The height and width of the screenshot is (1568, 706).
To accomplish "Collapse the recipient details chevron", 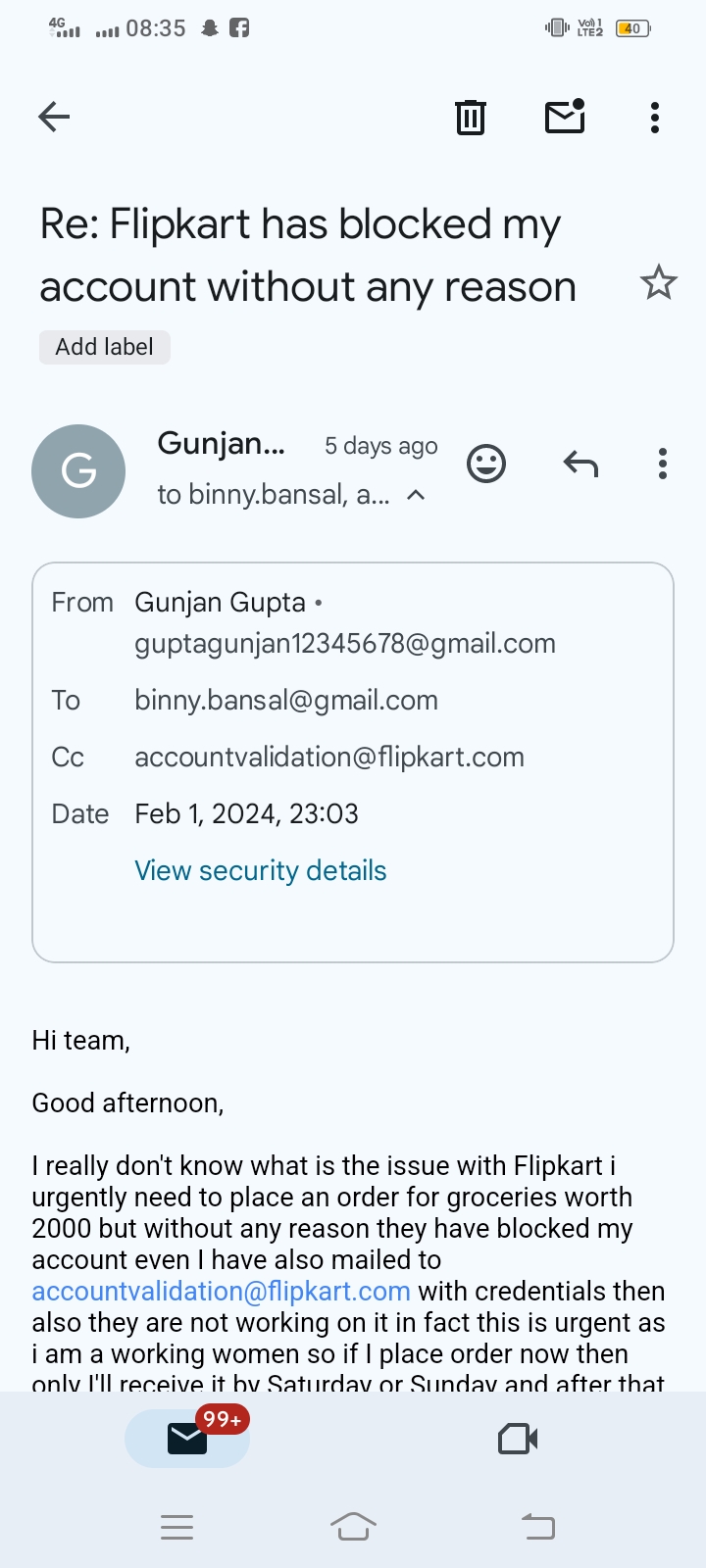I will (x=416, y=495).
